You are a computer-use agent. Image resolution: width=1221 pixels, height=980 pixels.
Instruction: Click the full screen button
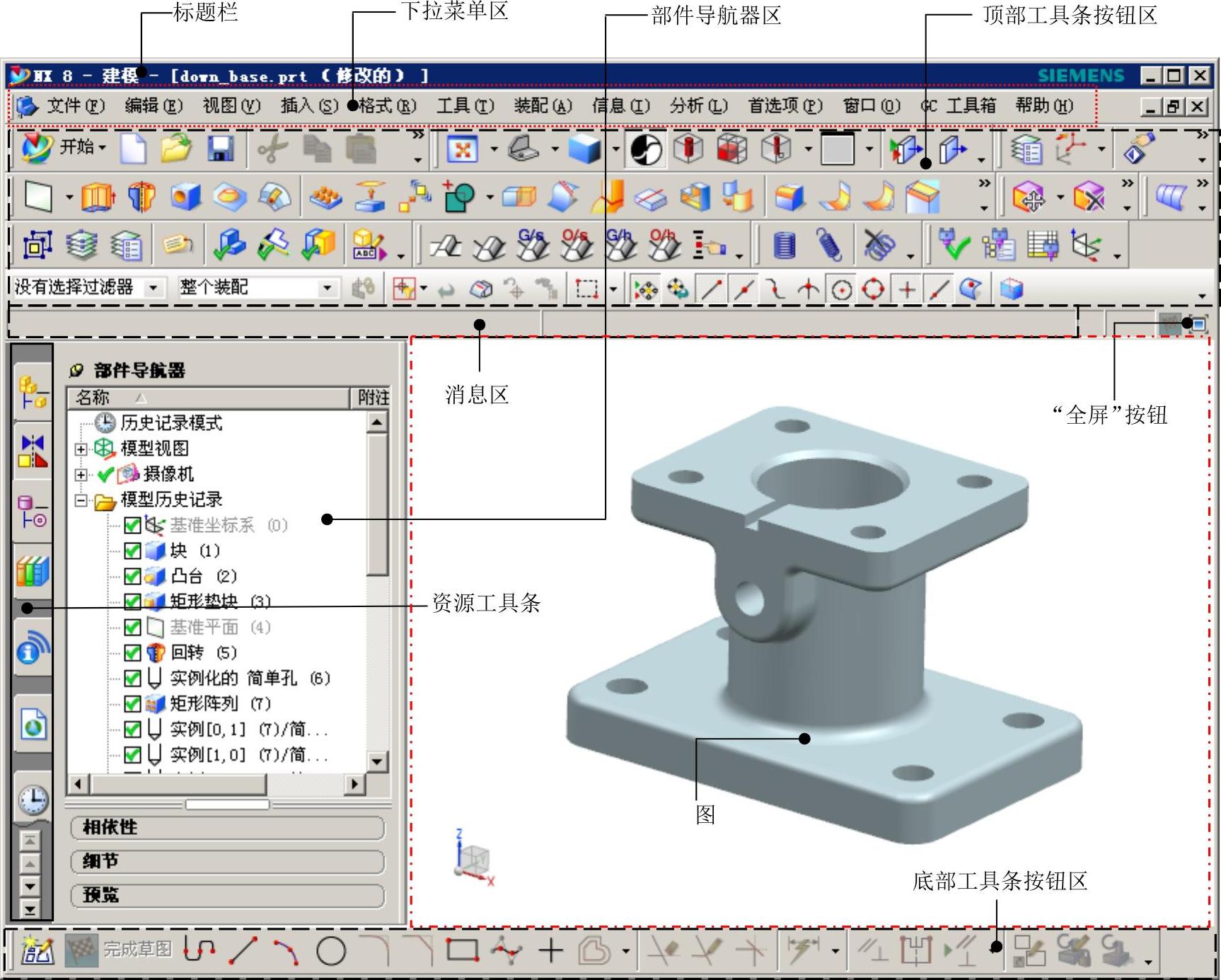pyautogui.click(x=1198, y=324)
